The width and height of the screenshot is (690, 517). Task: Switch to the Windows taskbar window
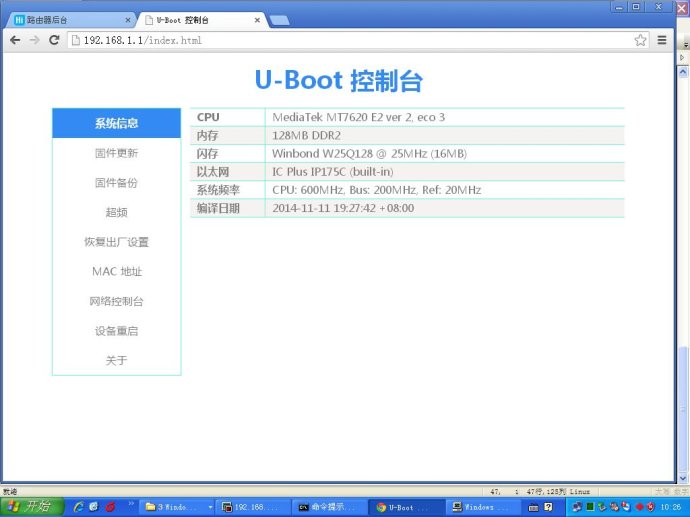point(483,507)
